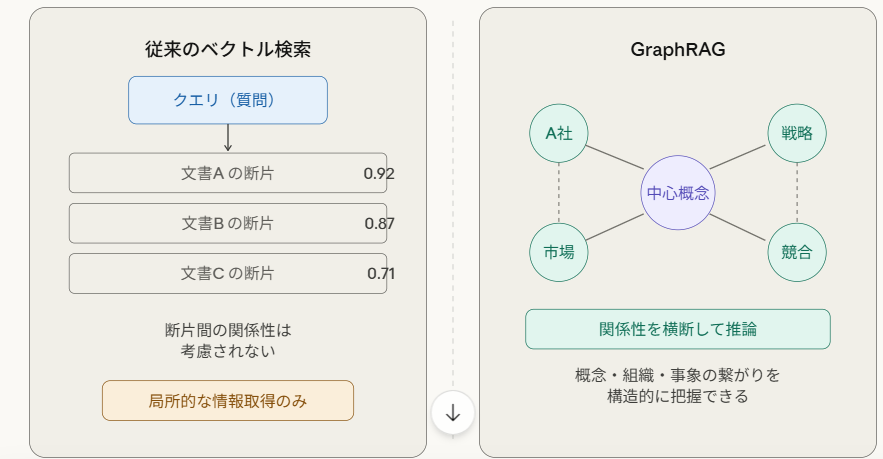Click the 断片間の関係性は考慮されない text
This screenshot has width=883, height=459.
228,339
